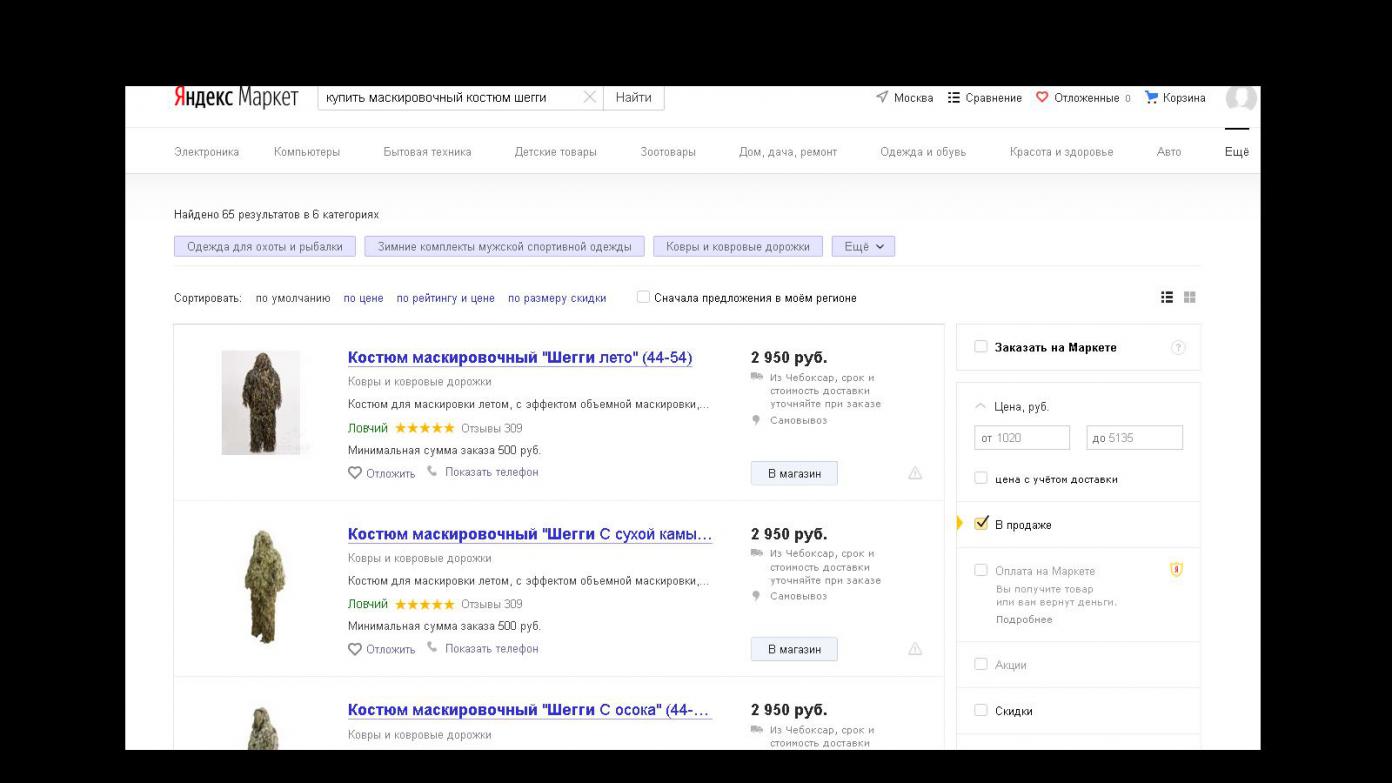Switch to list view layout icon
This screenshot has height=783, width=1392.
[1167, 297]
